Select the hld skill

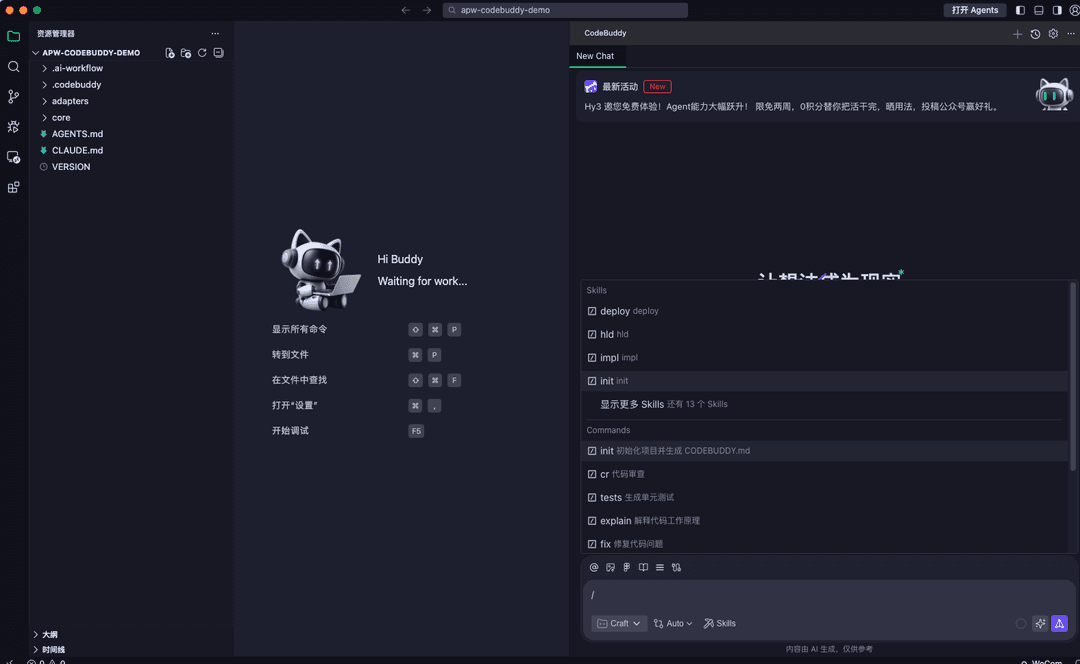pyautogui.click(x=824, y=334)
